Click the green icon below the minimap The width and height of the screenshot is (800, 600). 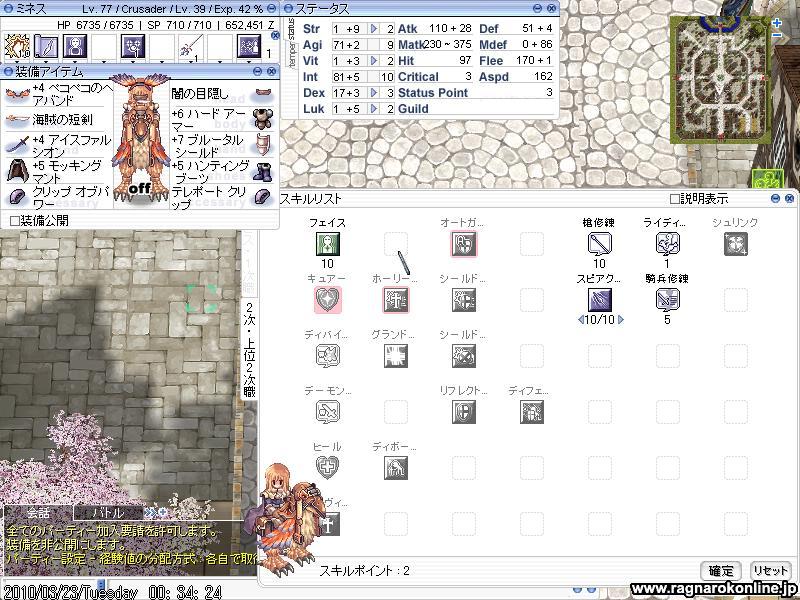pyautogui.click(x=767, y=180)
